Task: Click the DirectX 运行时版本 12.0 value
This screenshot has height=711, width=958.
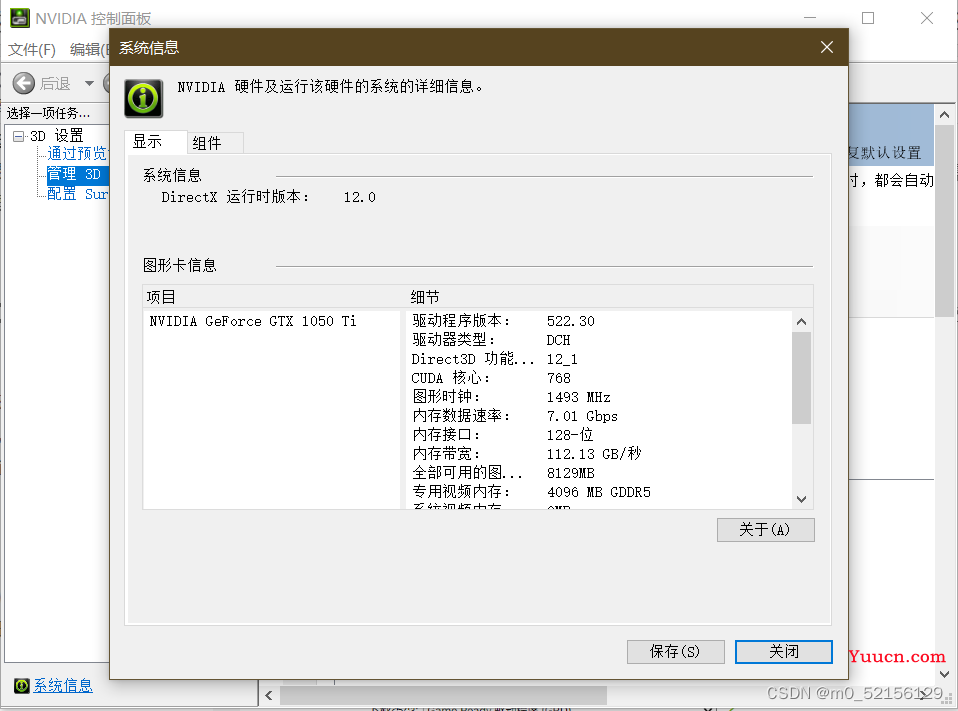Action: pos(359,197)
